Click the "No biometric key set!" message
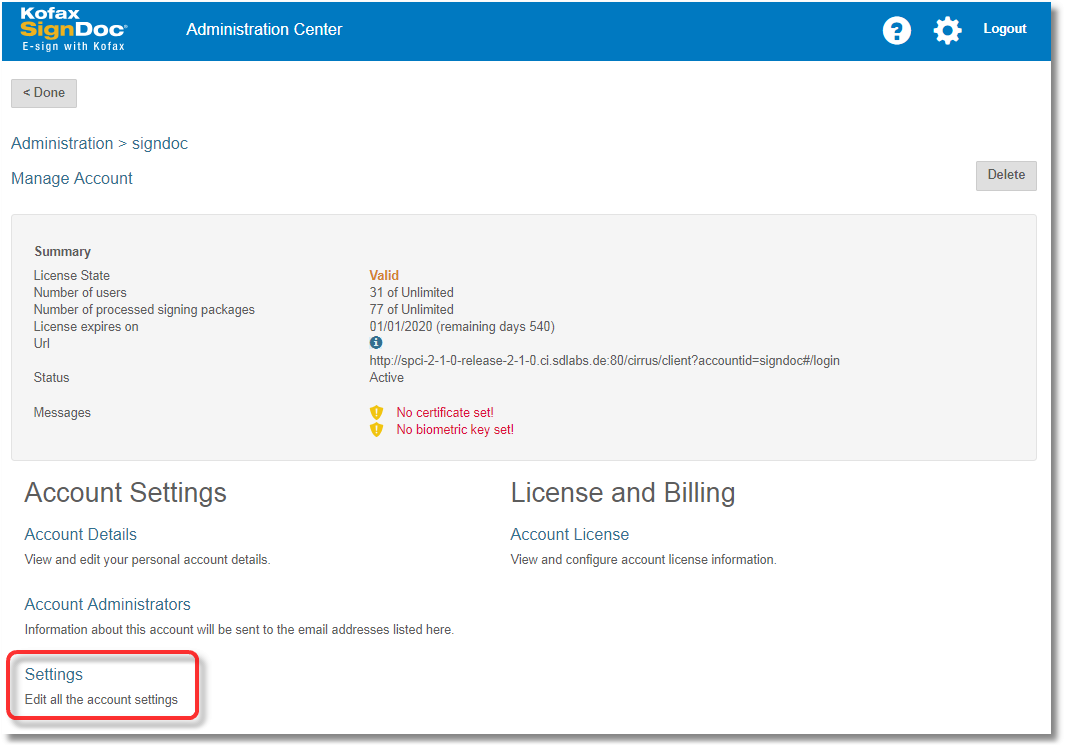The width and height of the screenshot is (1065, 748). pyautogui.click(x=455, y=430)
